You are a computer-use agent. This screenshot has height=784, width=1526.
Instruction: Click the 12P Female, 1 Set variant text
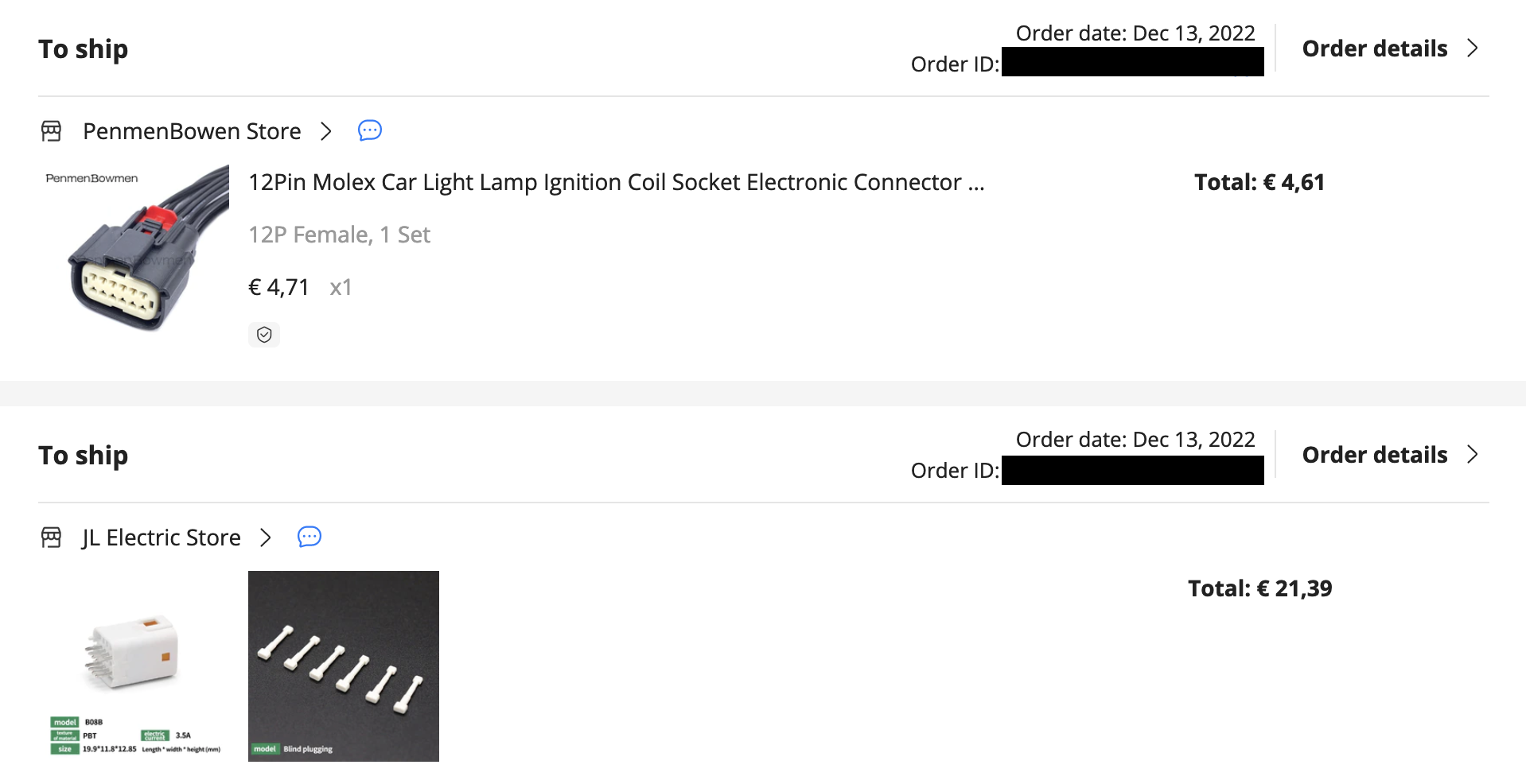click(x=339, y=235)
